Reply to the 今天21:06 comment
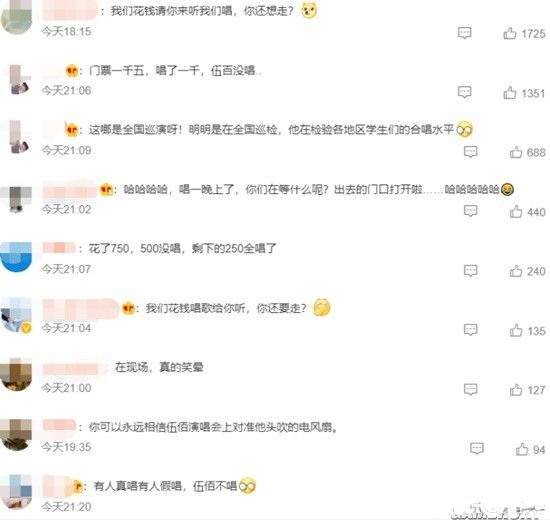The image size is (550, 526). (x=464, y=92)
